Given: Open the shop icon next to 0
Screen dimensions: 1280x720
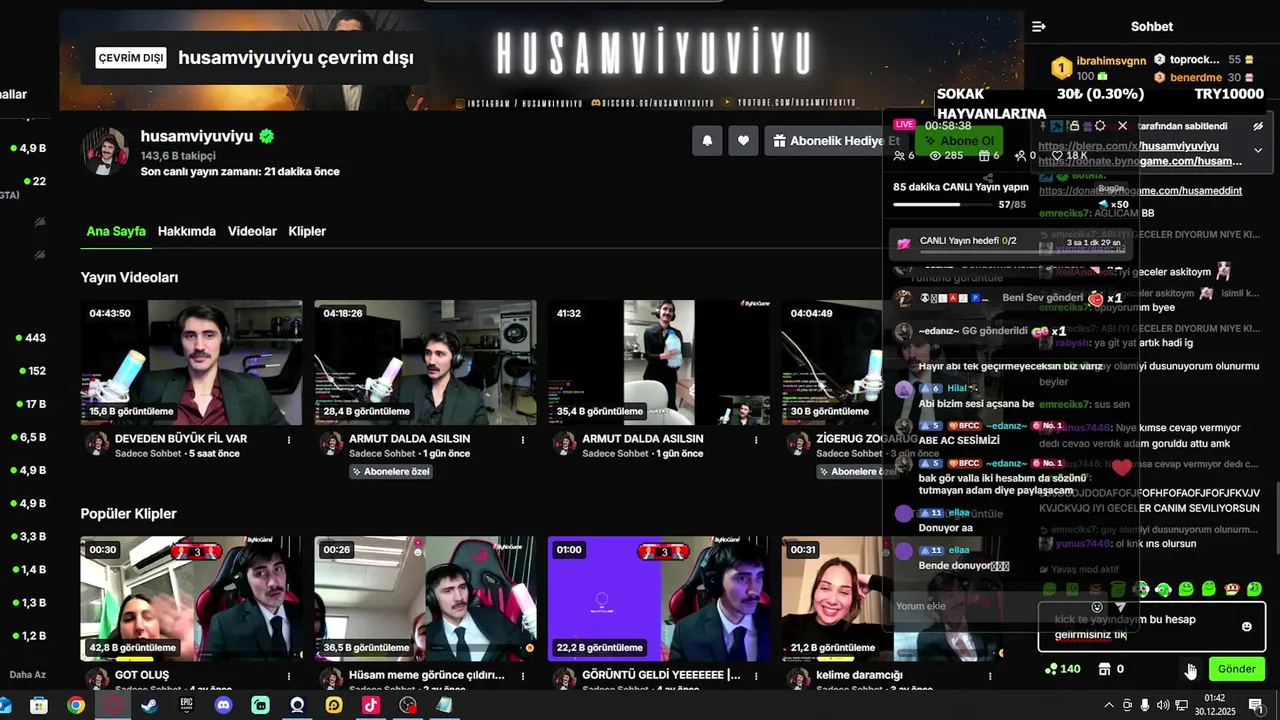Looking at the screenshot, I should 1104,669.
